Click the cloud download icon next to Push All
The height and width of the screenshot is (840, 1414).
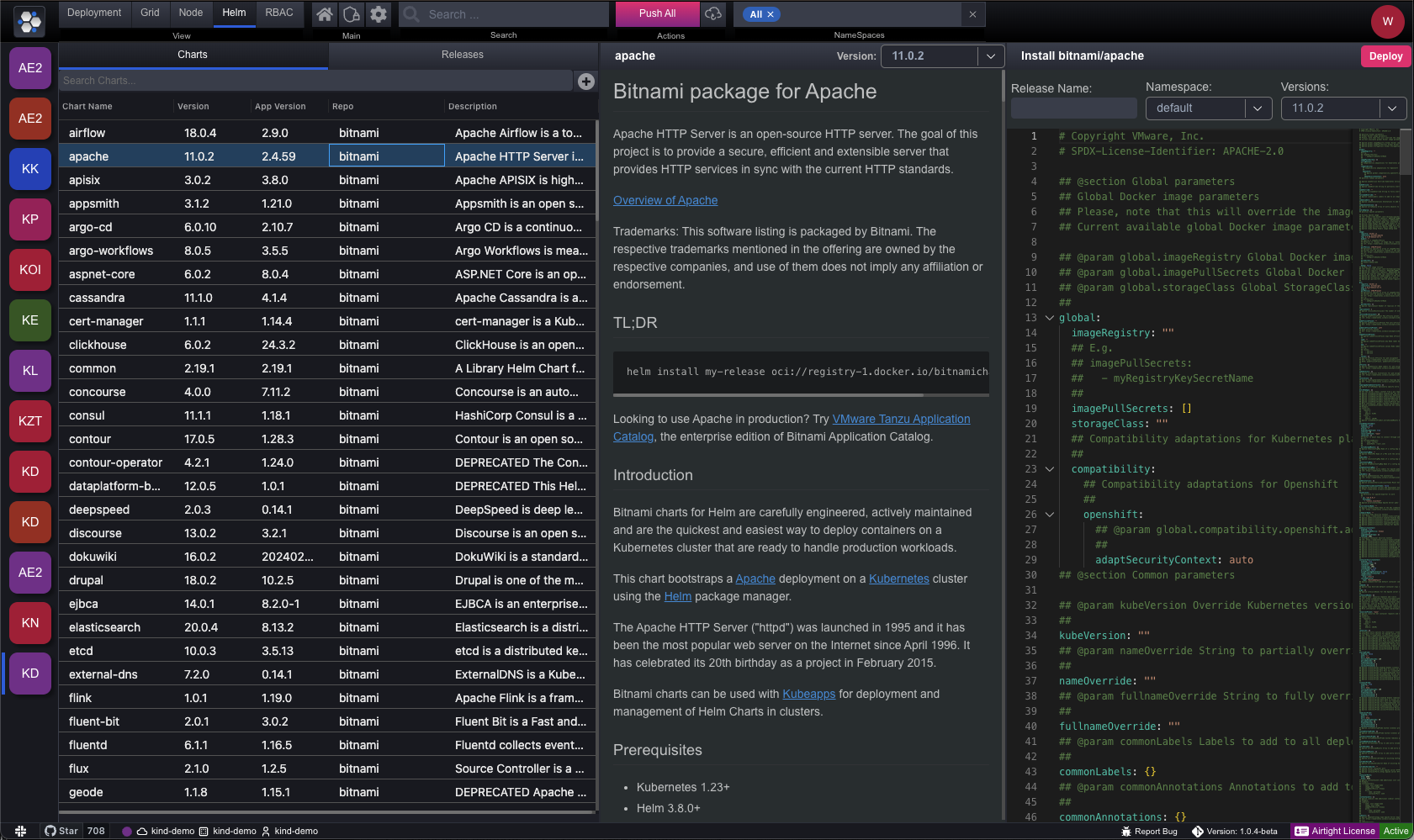click(713, 14)
